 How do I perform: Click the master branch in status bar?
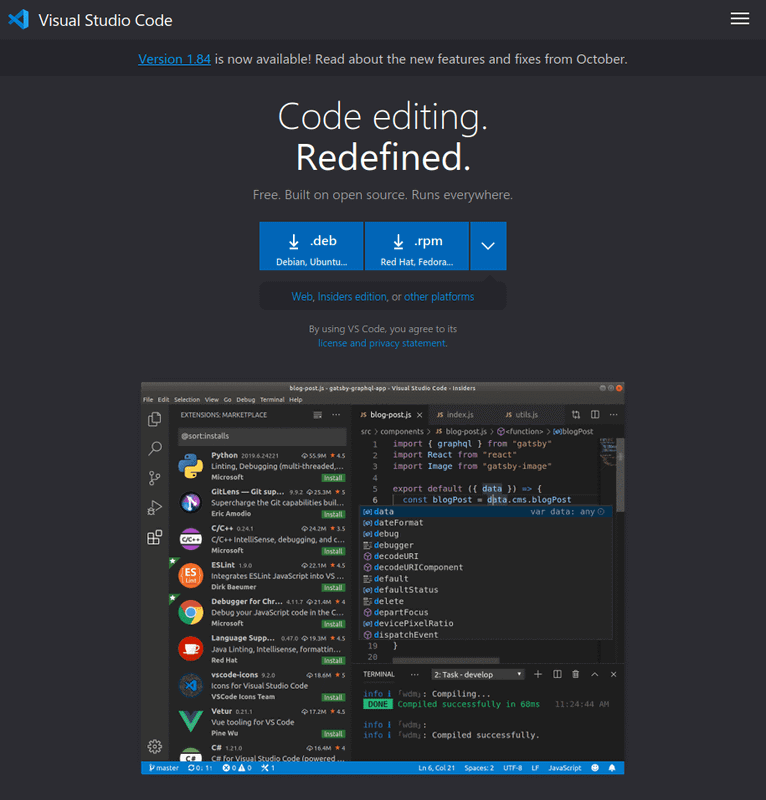(164, 768)
